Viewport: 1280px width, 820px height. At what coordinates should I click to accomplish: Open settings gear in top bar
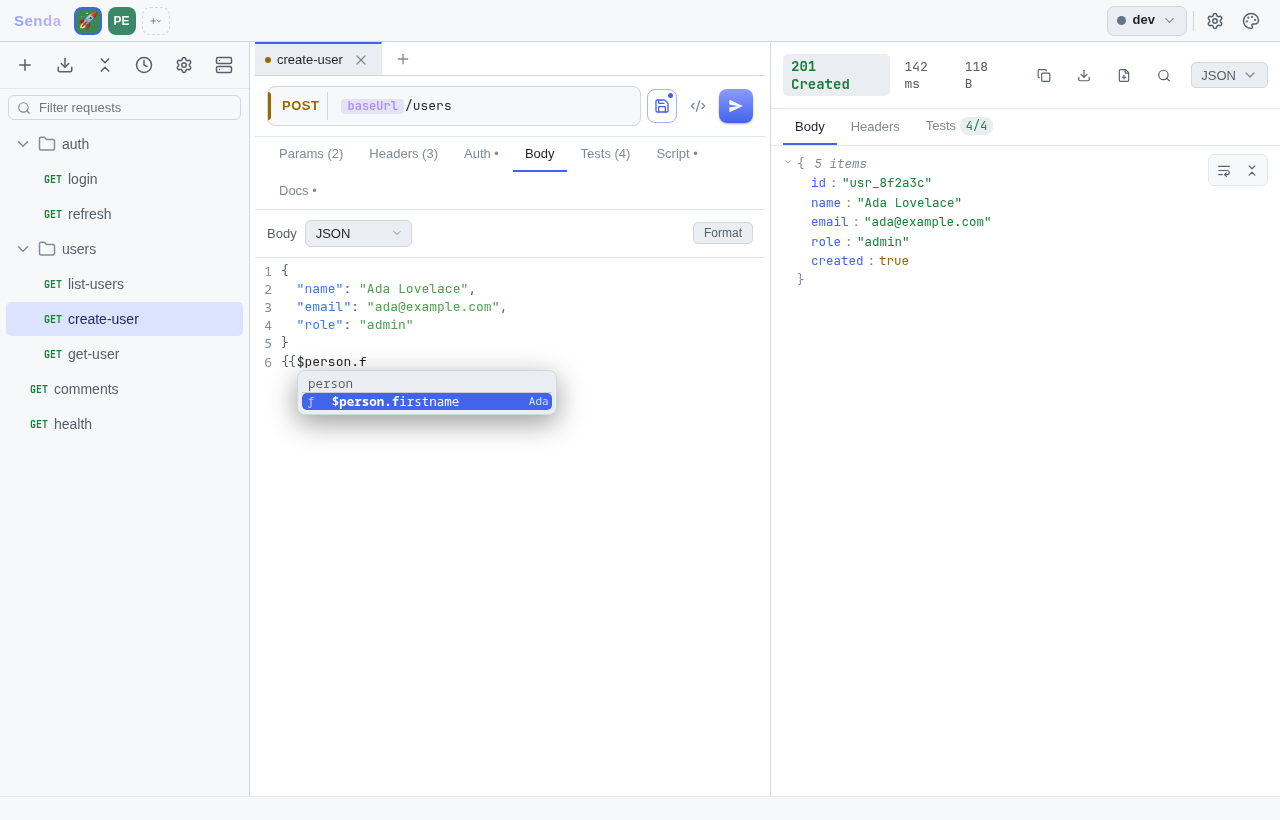coord(1215,21)
